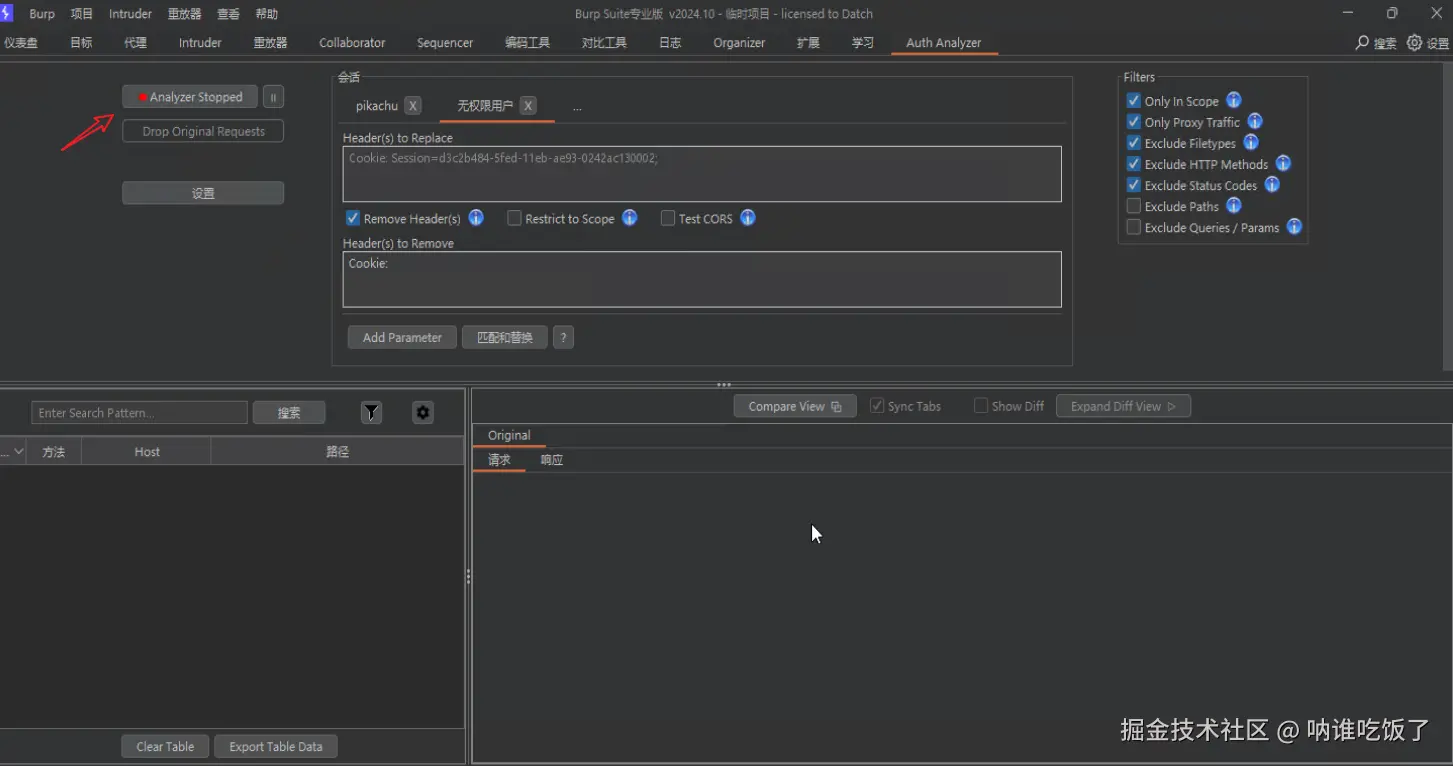Close the pikachu session tab with X
This screenshot has width=1453, height=766.
413,106
